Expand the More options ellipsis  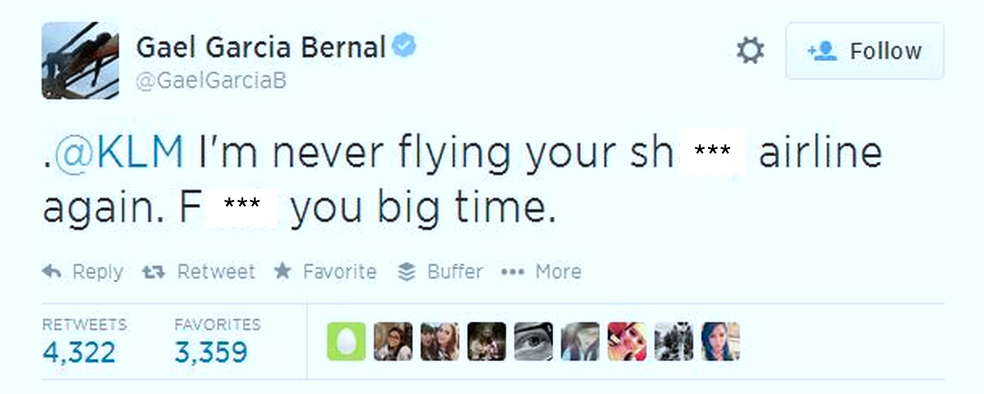[x=512, y=272]
